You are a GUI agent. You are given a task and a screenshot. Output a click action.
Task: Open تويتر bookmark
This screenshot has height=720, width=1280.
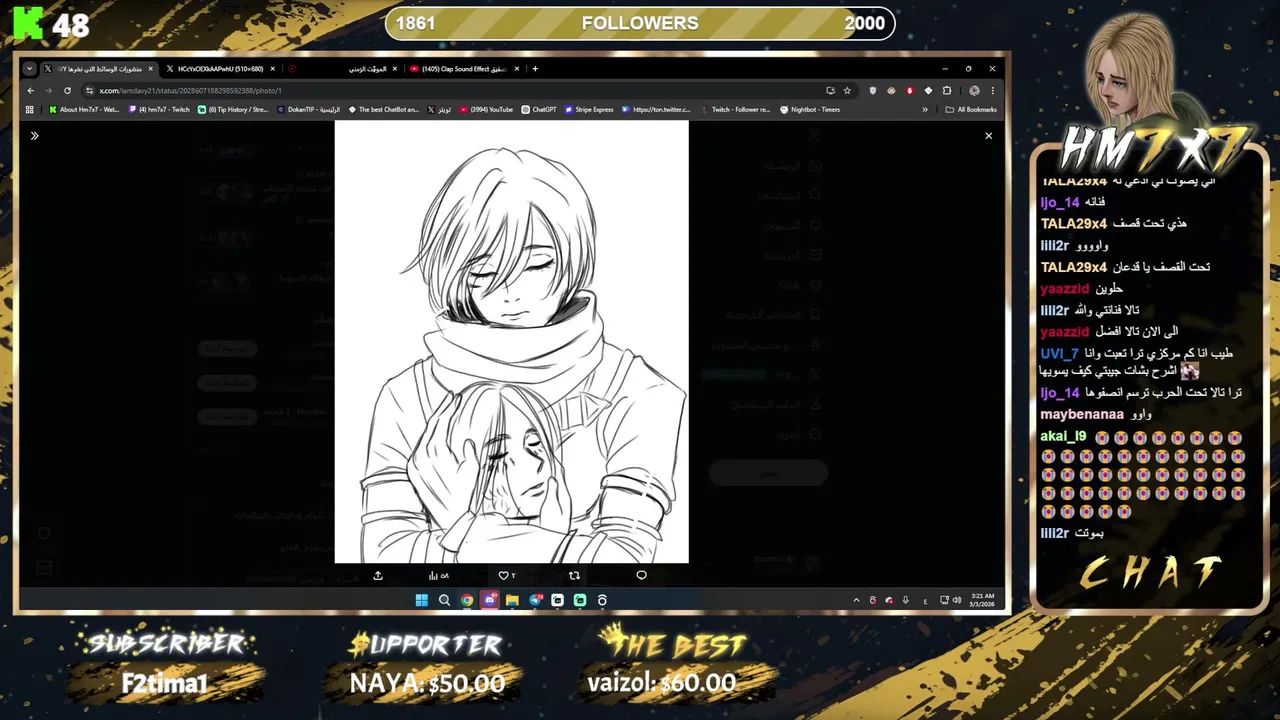tap(439, 110)
